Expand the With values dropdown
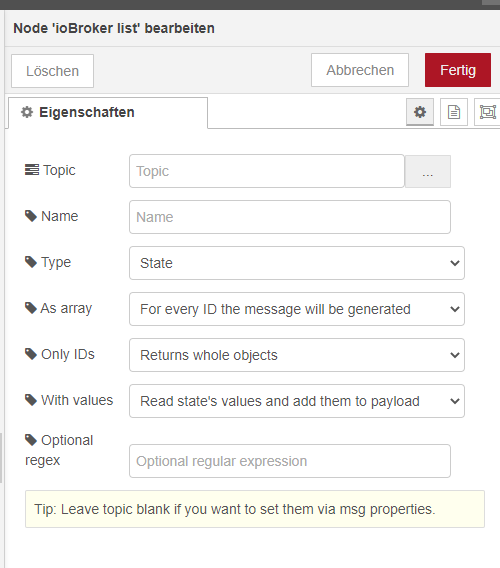The width and height of the screenshot is (500, 568). pyautogui.click(x=297, y=401)
